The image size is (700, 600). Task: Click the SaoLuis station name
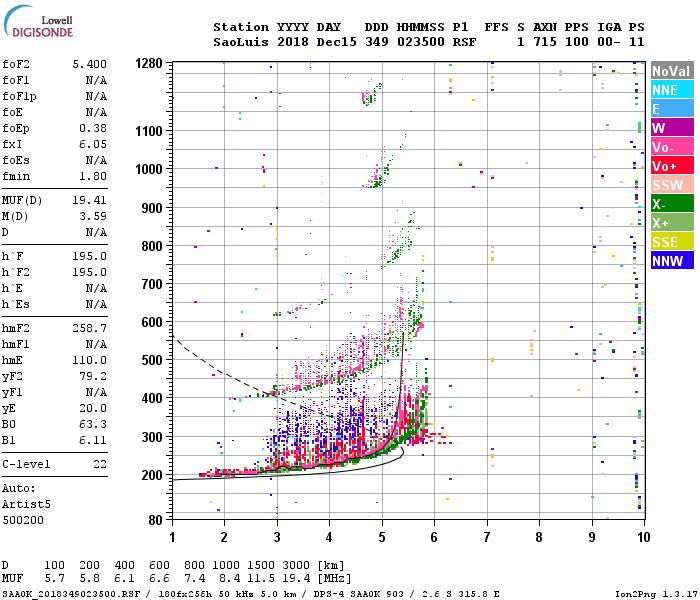[241, 42]
